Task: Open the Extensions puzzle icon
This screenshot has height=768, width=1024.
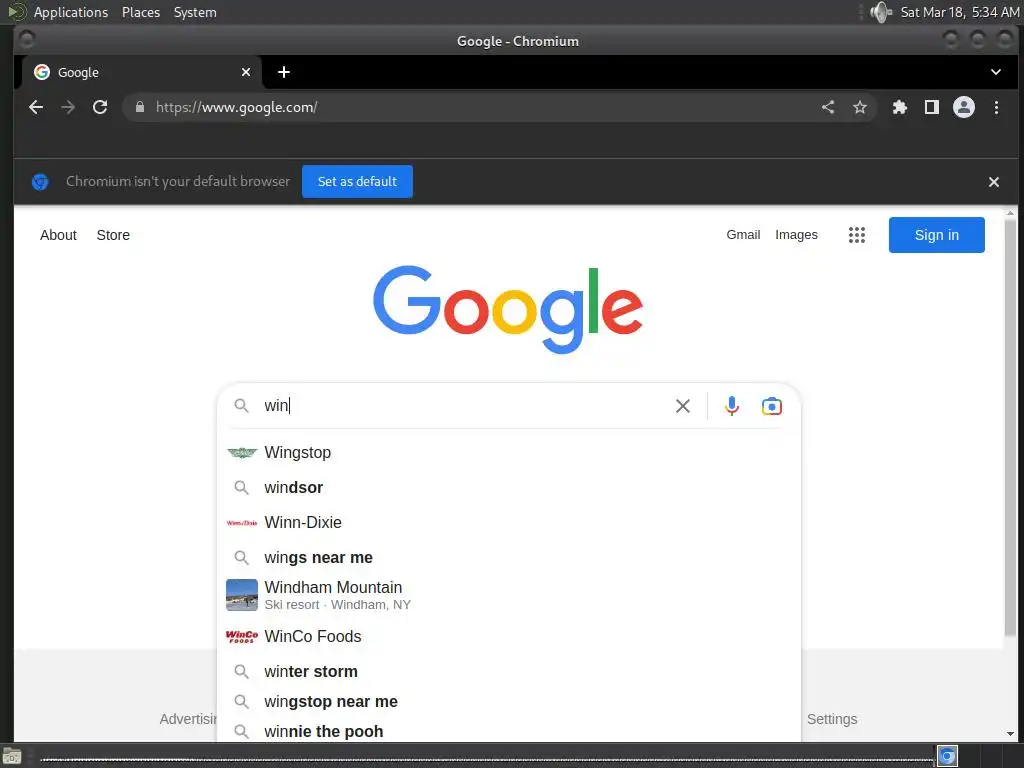Action: pyautogui.click(x=899, y=107)
